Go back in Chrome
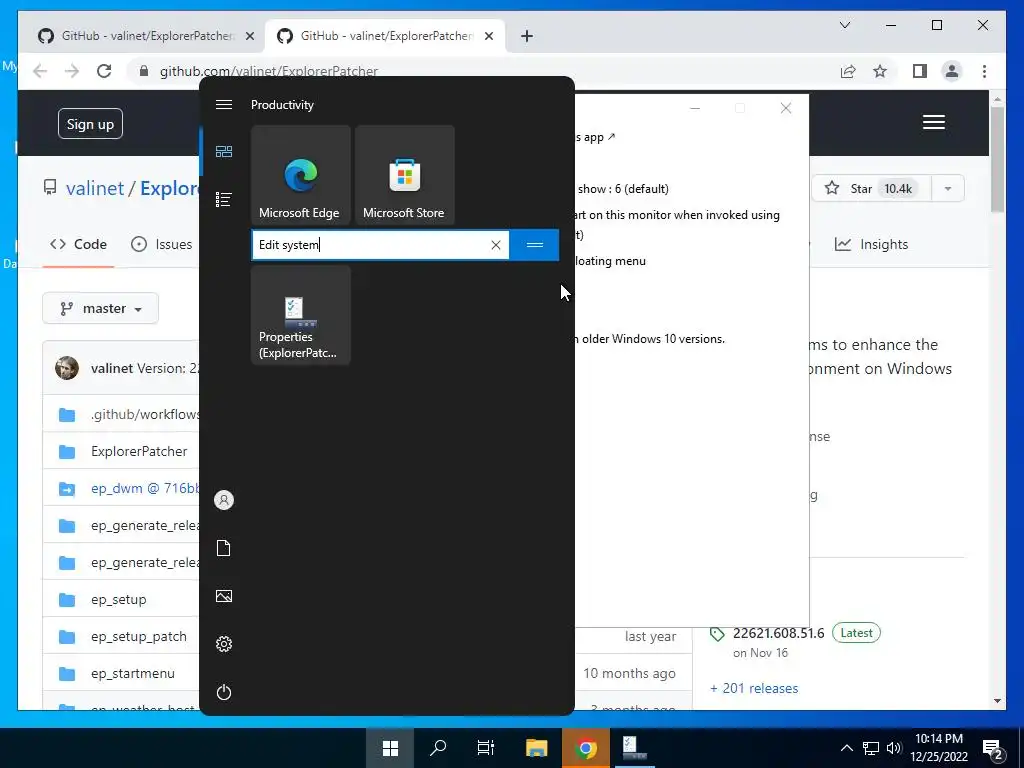Viewport: 1024px width, 768px height. [40, 71]
